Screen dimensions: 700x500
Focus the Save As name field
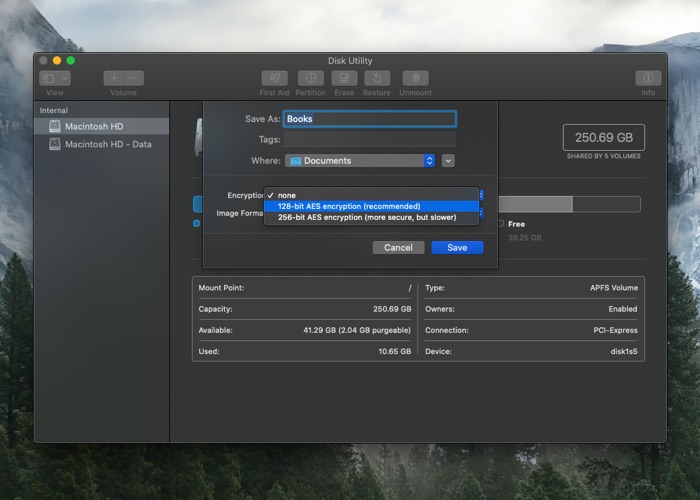click(x=370, y=119)
